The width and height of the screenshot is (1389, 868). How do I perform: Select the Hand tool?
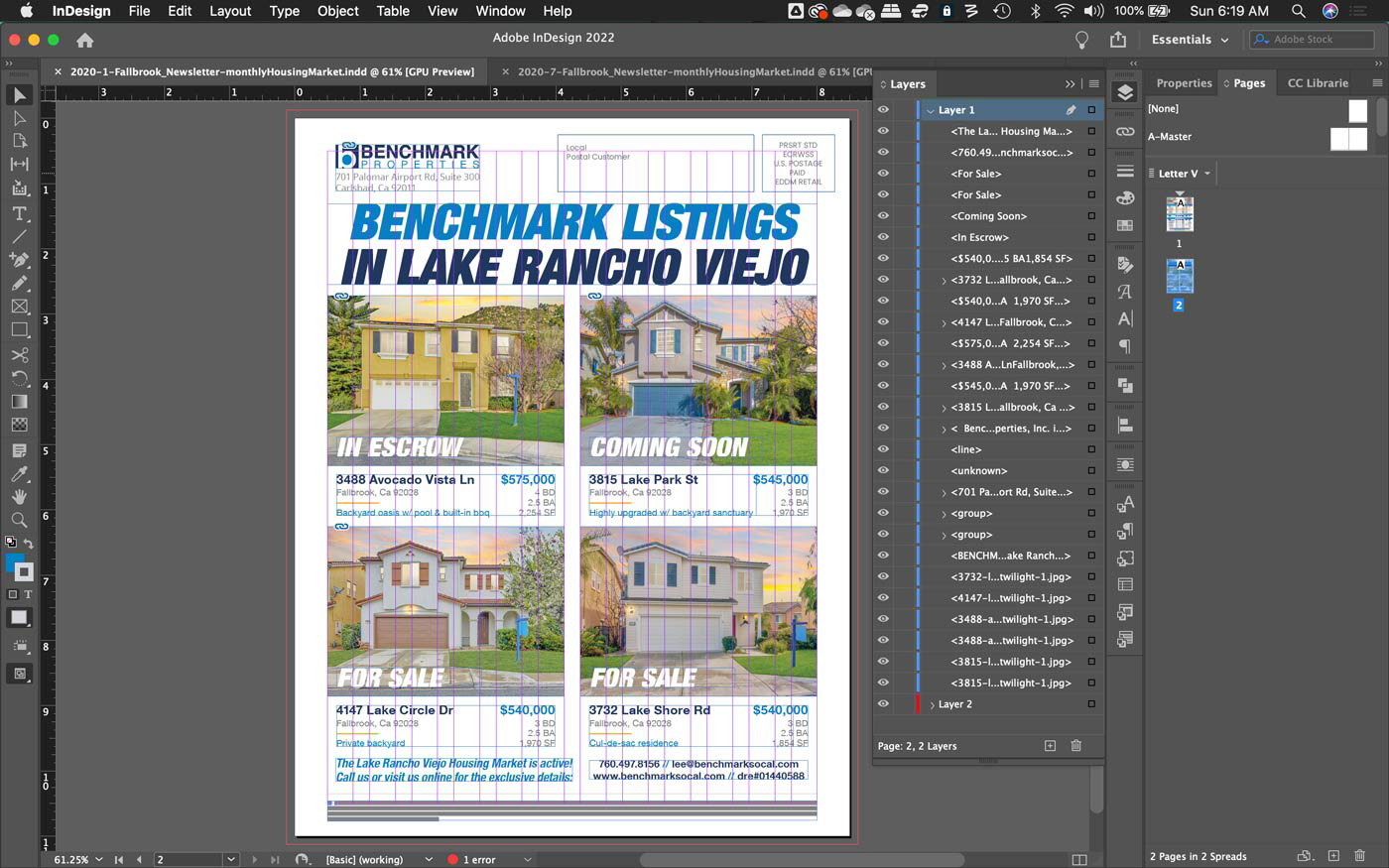pos(19,496)
